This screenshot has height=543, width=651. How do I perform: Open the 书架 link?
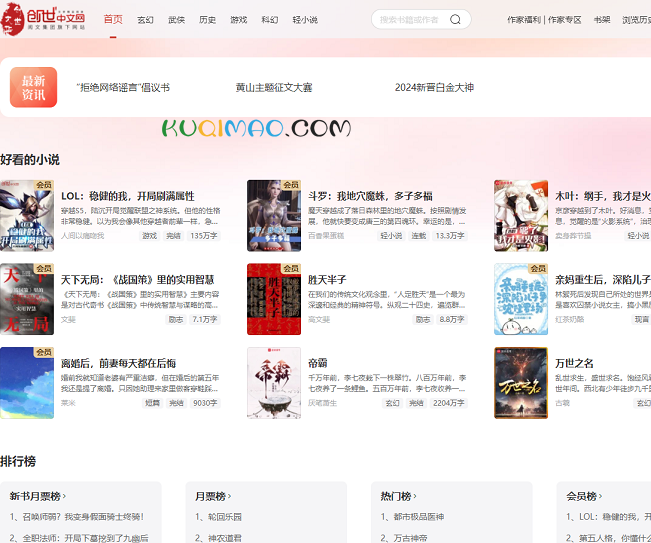[x=602, y=20]
